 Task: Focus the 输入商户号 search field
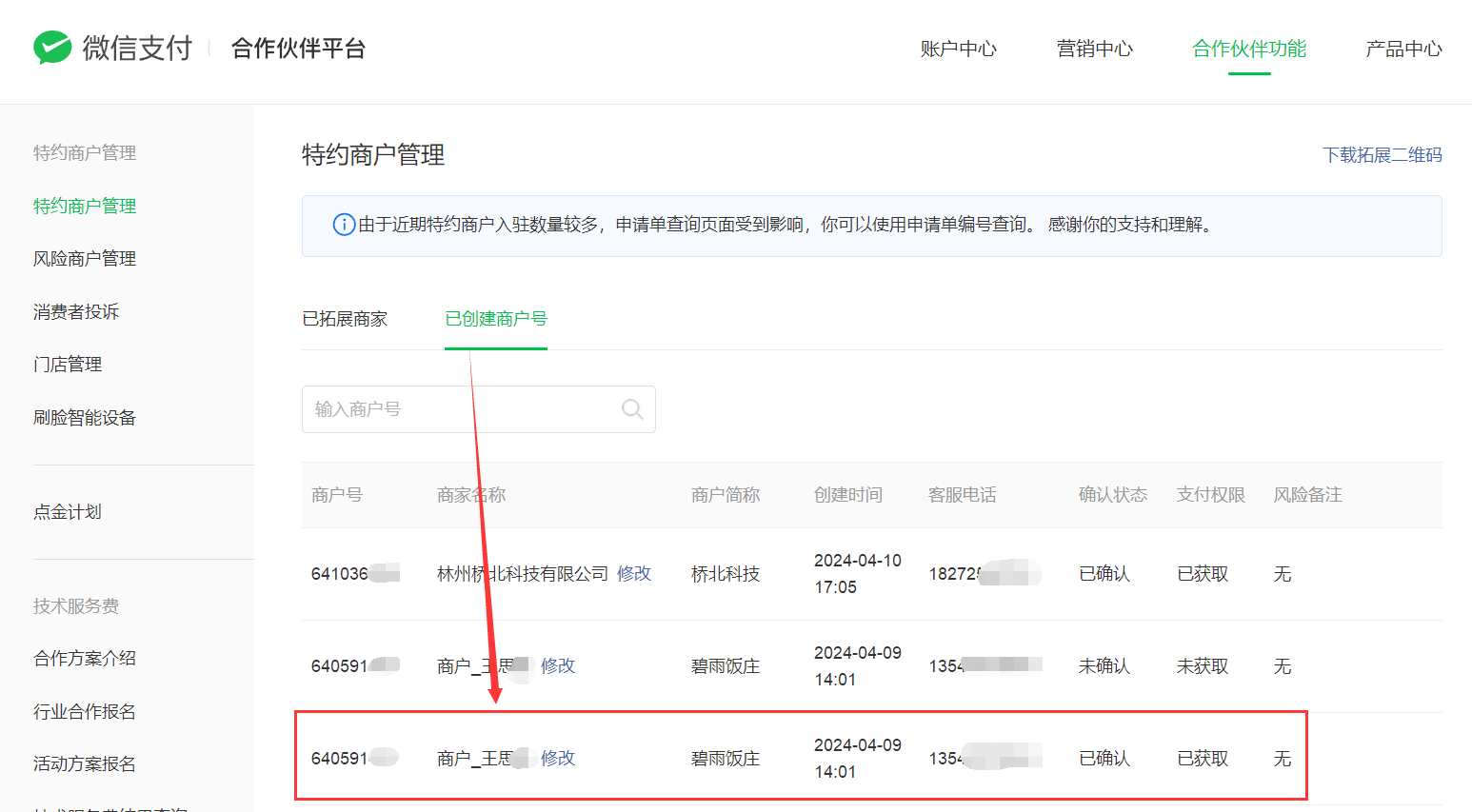click(x=462, y=409)
